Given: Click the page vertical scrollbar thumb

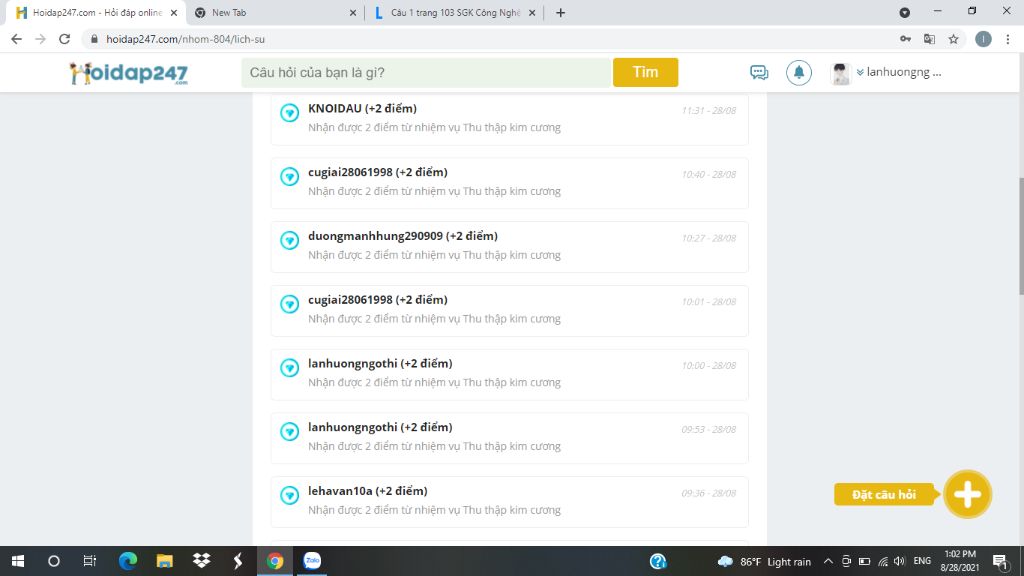Looking at the screenshot, I should pyautogui.click(x=1021, y=236).
